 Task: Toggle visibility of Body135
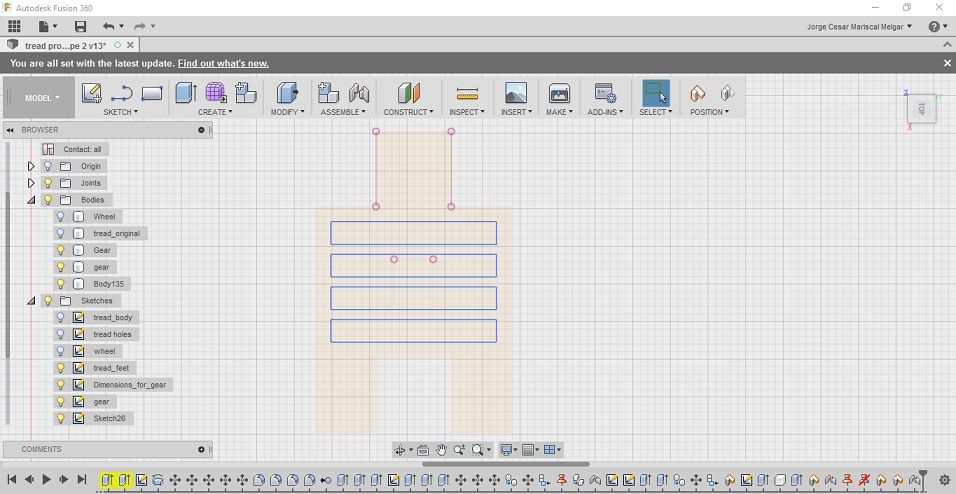[x=60, y=284]
